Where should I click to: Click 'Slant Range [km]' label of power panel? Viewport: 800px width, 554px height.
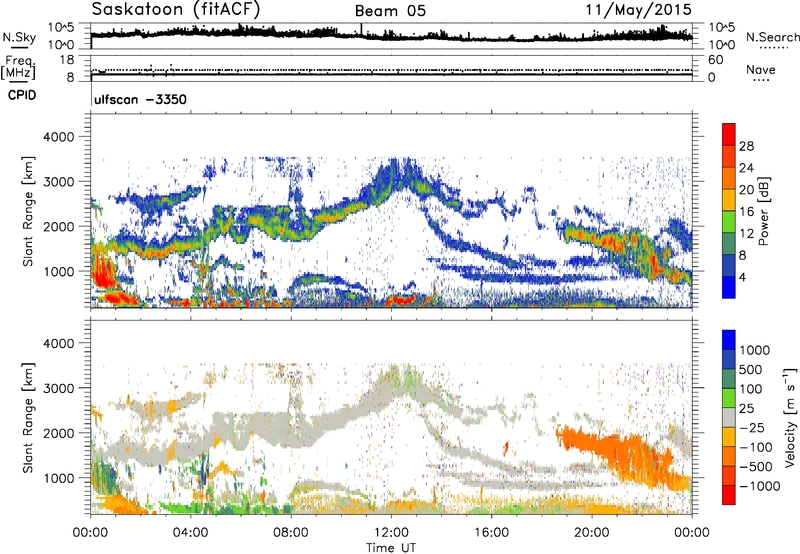(28, 211)
